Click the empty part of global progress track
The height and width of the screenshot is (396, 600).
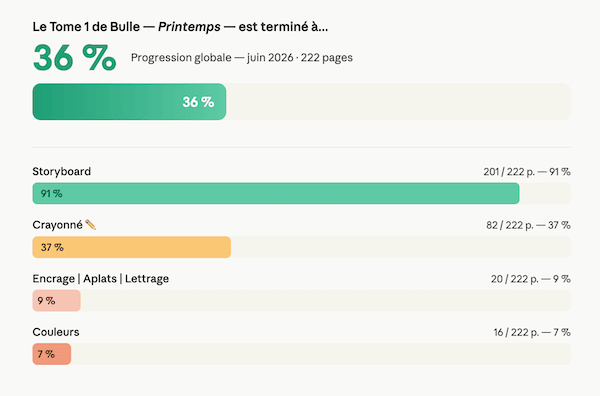click(398, 102)
